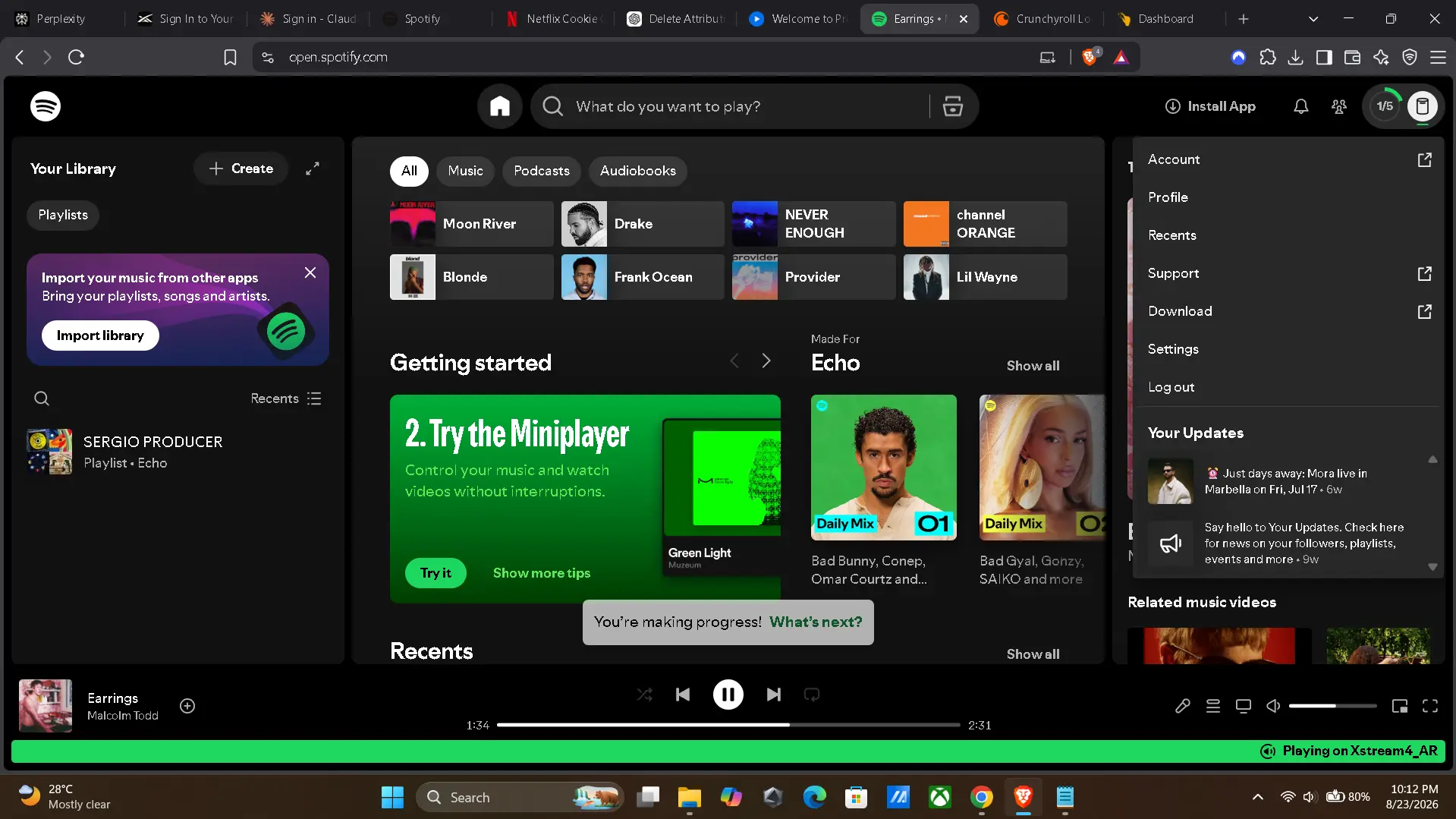Click the Import library button
Image resolution: width=1456 pixels, height=819 pixels.
[100, 335]
